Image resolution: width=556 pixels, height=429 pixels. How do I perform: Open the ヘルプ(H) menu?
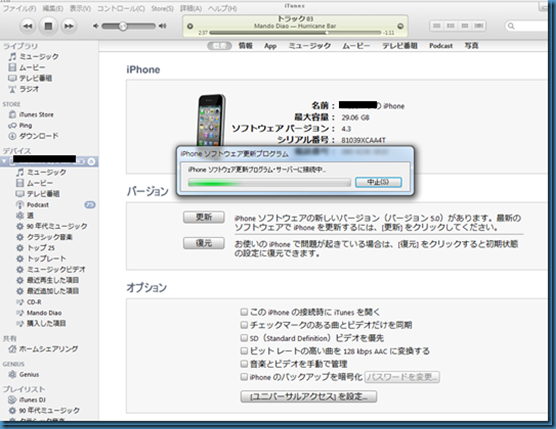coord(222,8)
